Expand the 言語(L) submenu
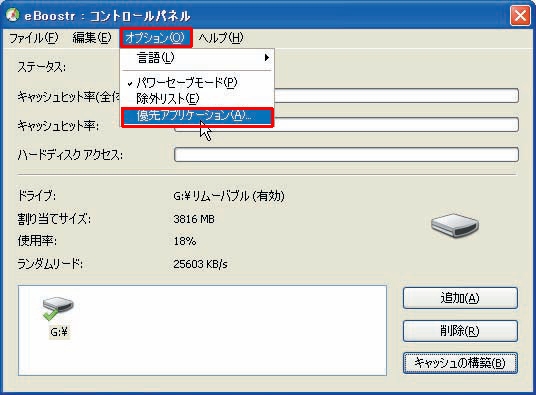The height and width of the screenshot is (395, 536). coord(197,58)
